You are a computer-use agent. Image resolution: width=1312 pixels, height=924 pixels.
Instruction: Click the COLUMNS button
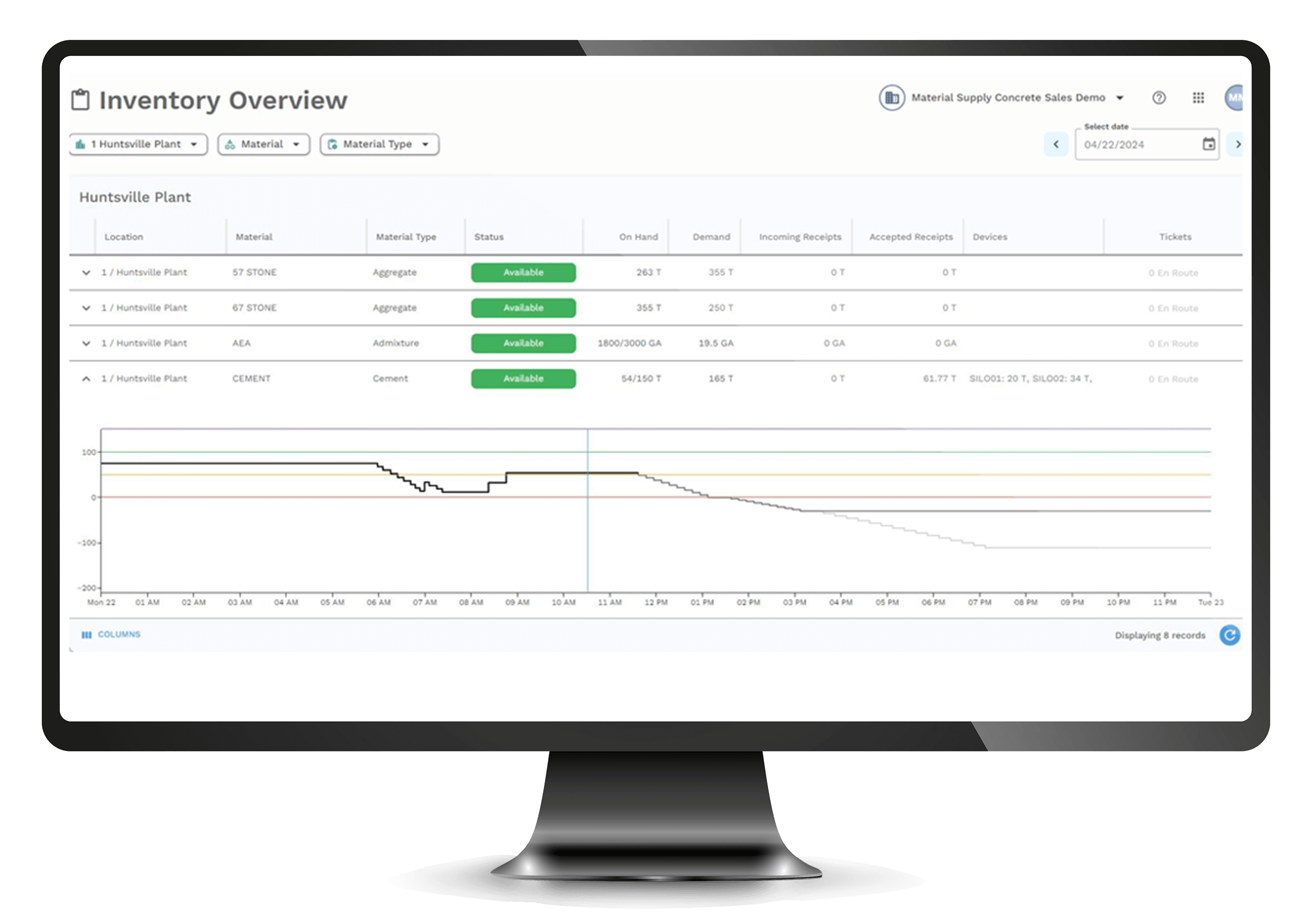point(111,634)
